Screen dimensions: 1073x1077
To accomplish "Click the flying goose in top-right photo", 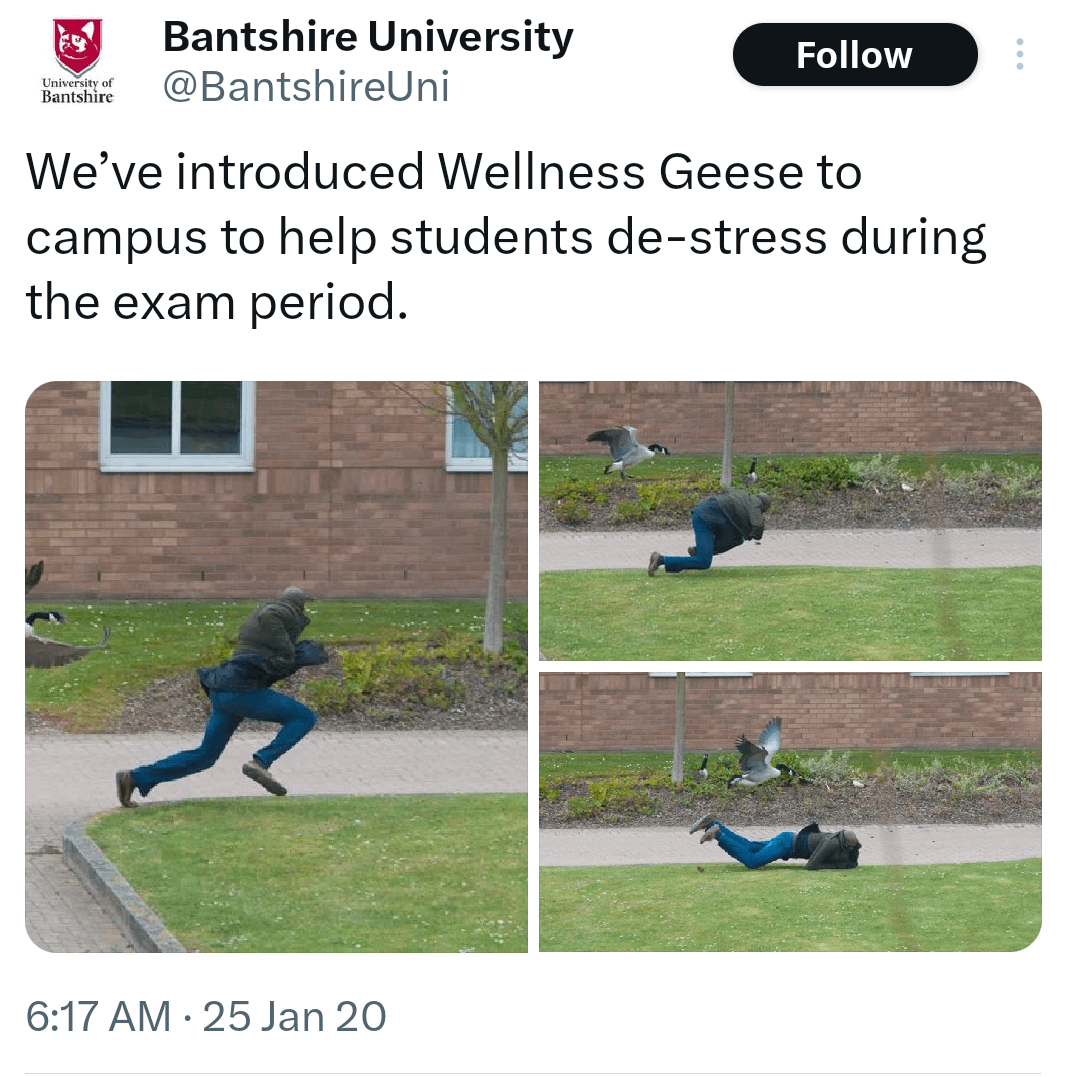I will point(628,450).
